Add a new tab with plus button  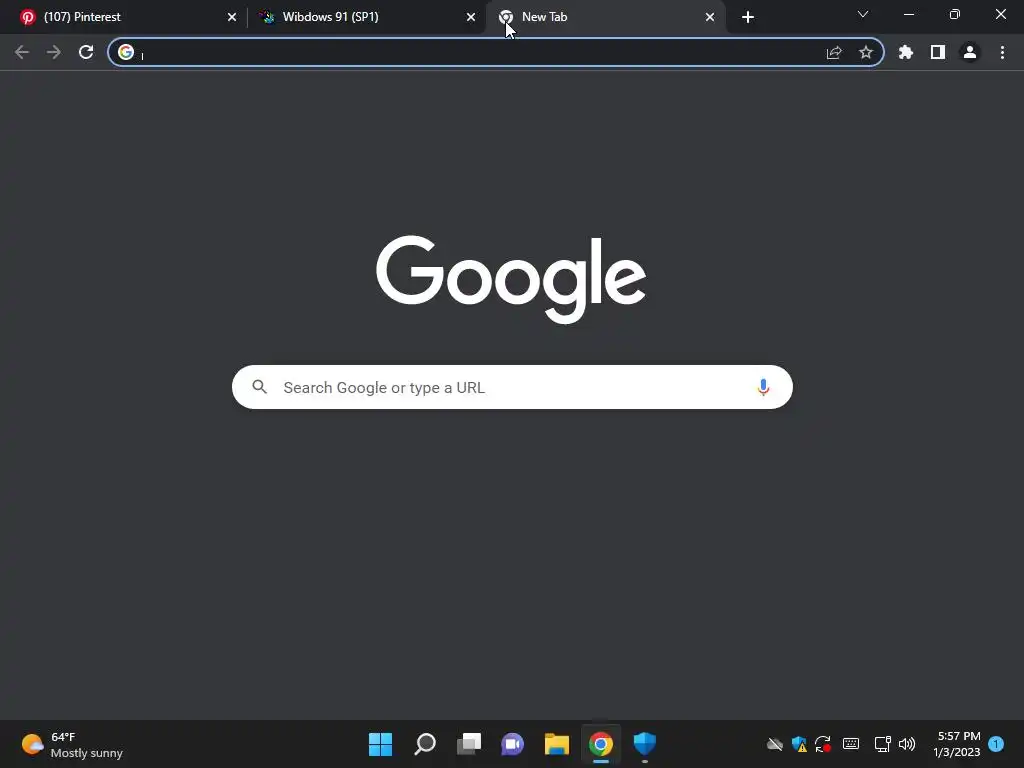point(748,17)
